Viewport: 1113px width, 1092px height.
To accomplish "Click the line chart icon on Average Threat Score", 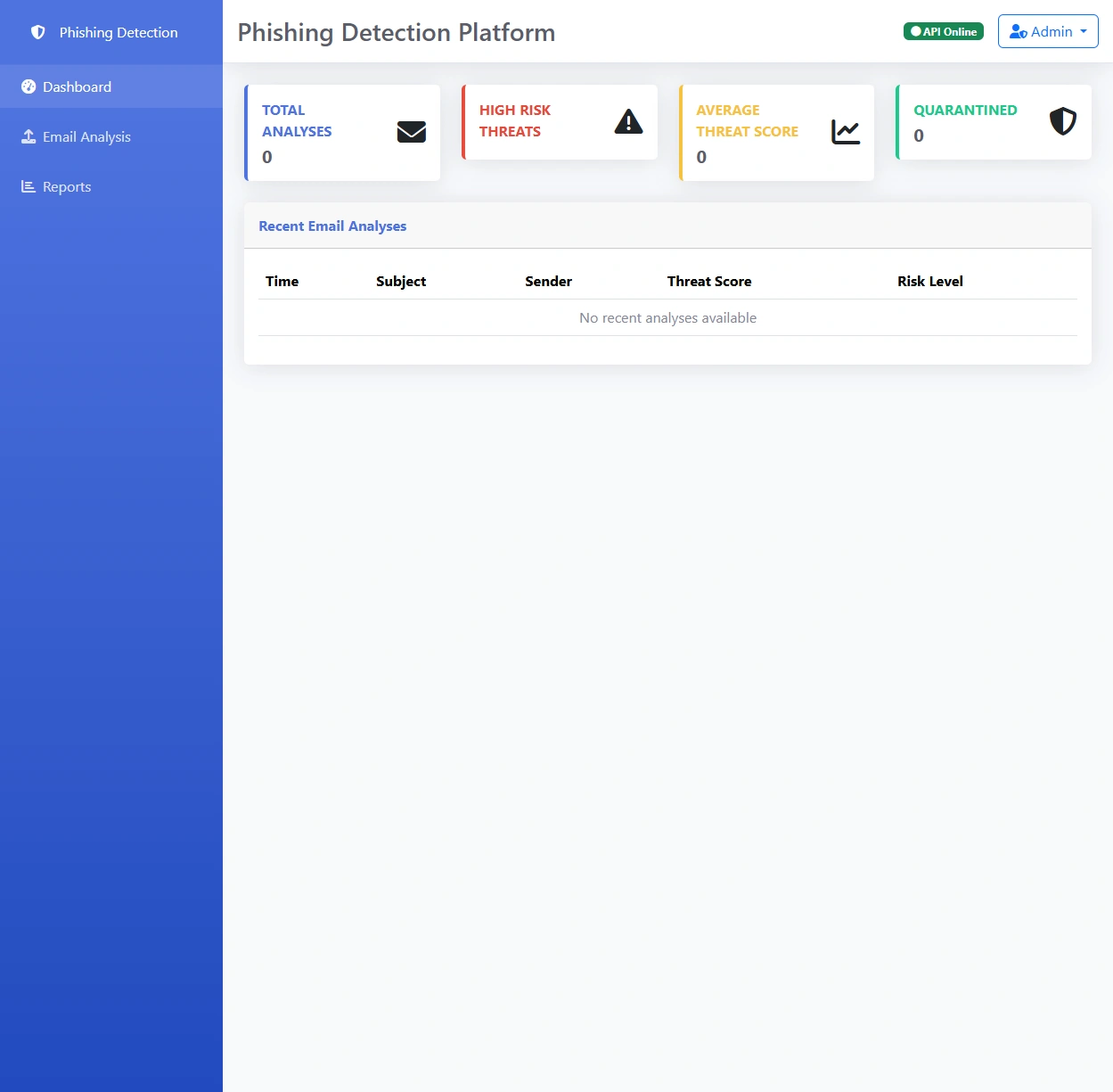I will pos(846,132).
